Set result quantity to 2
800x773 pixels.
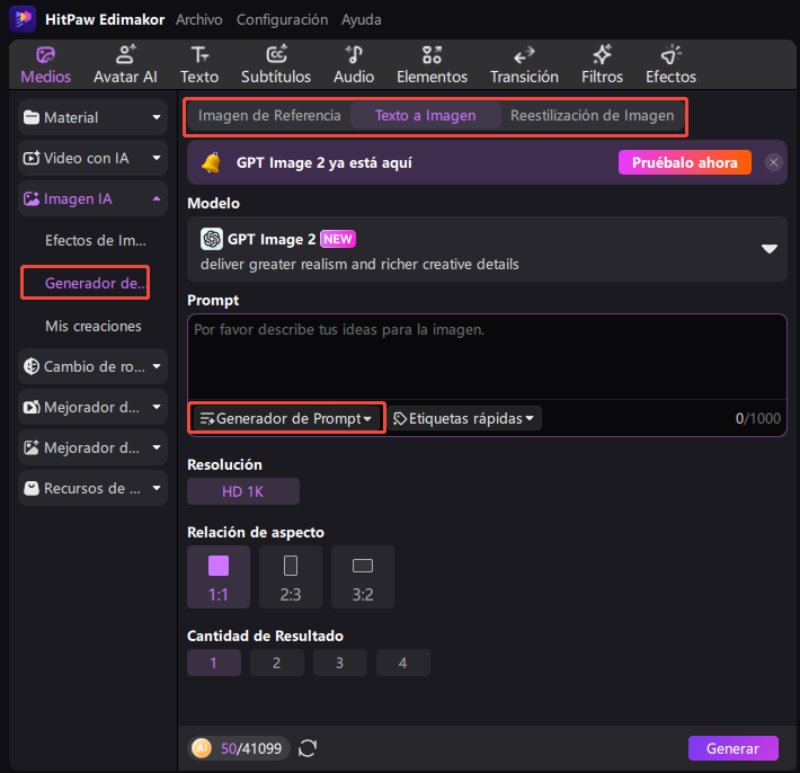pos(277,663)
